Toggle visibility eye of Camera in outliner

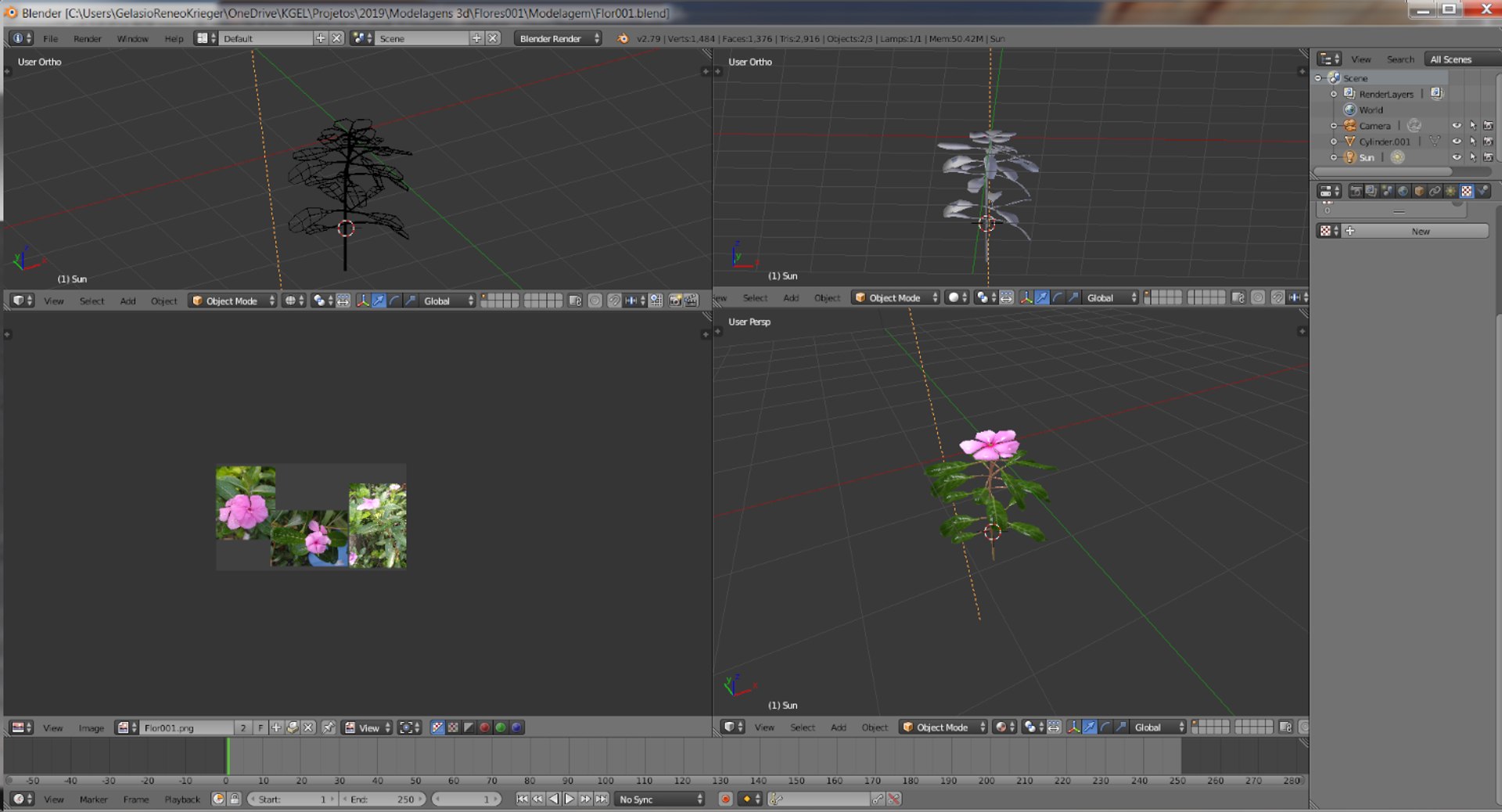pos(1456,125)
